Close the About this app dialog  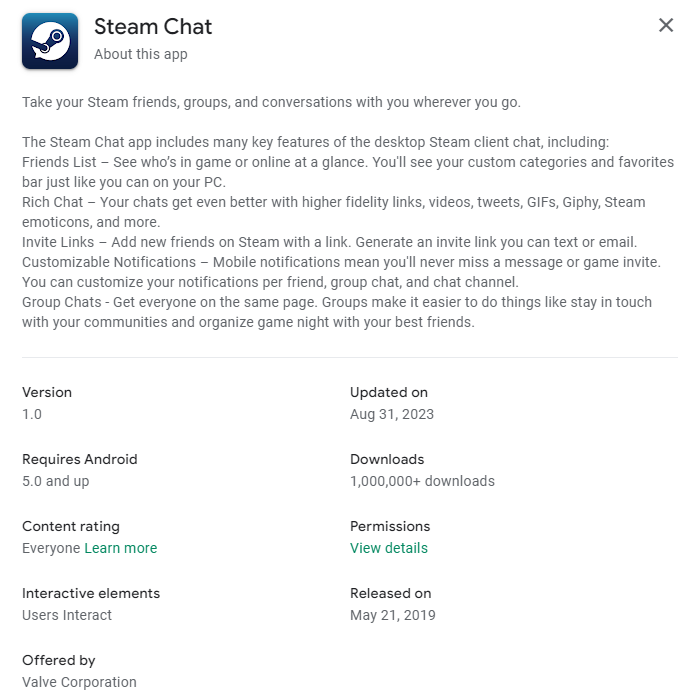click(666, 26)
